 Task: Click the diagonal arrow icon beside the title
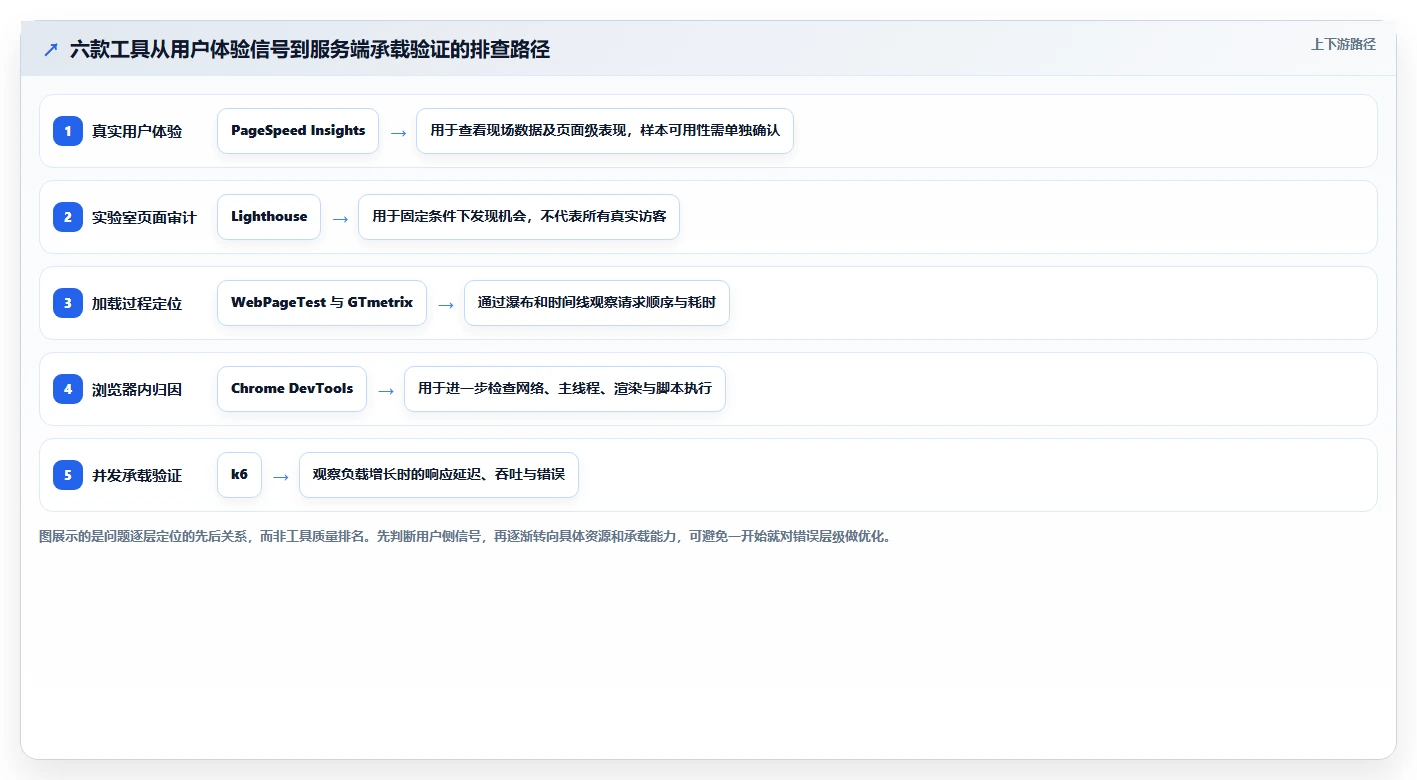point(51,49)
